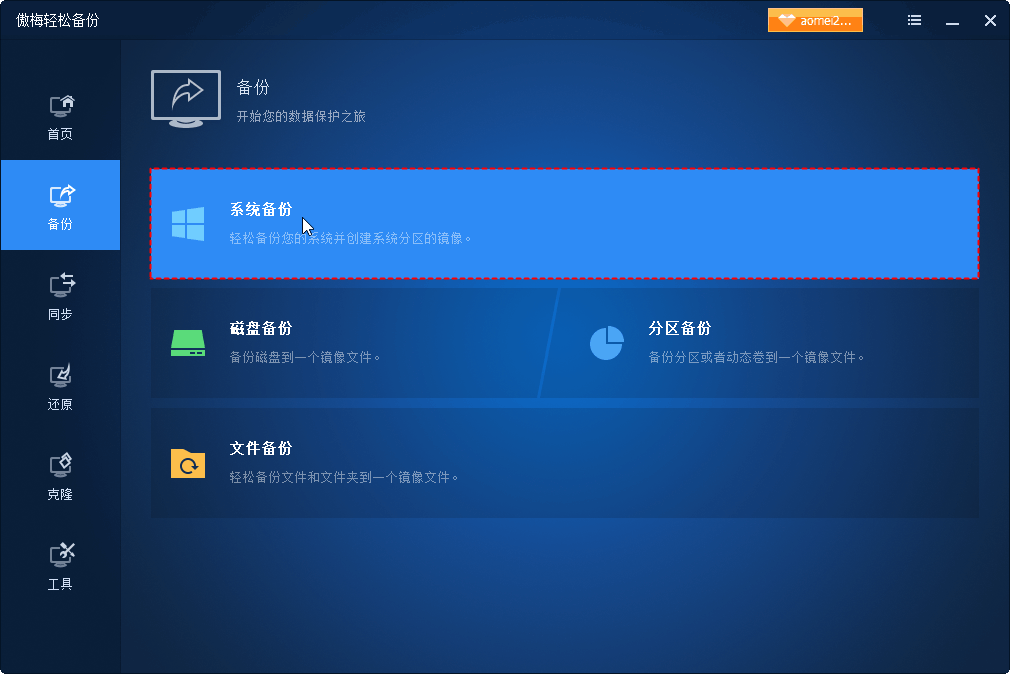Click the pie chart icon for 分区备份
Image resolution: width=1010 pixels, height=674 pixels.
pos(607,343)
